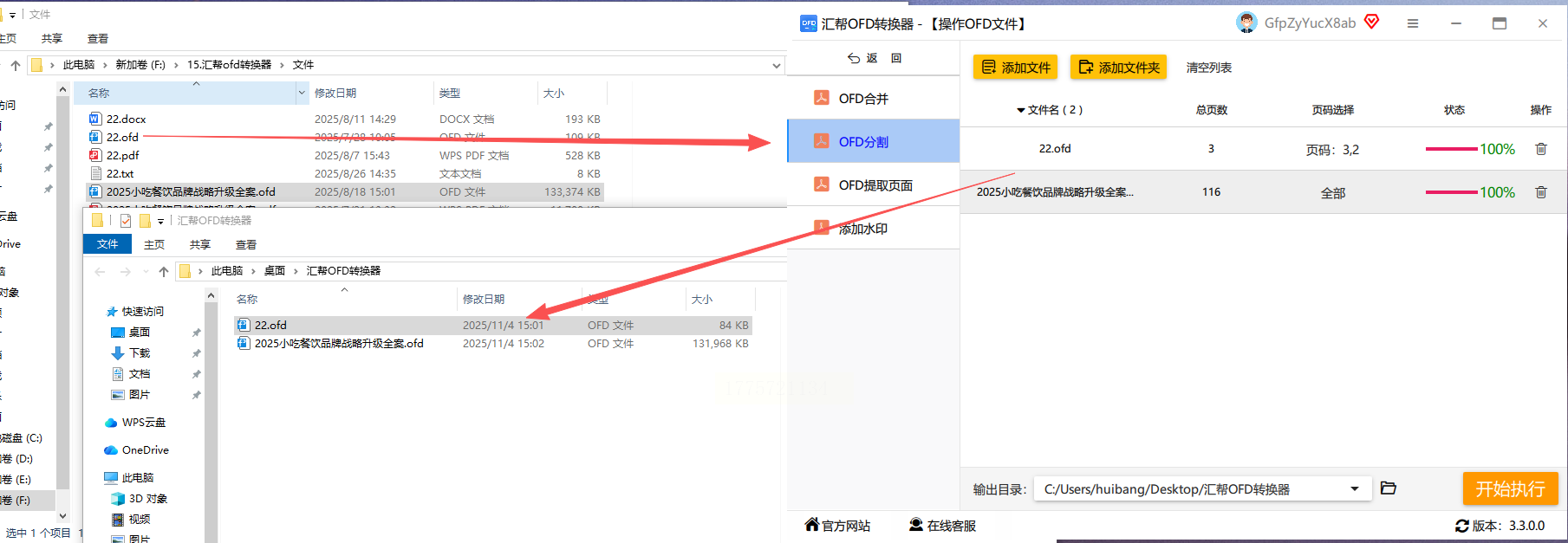This screenshot has height=543, width=1568.
Task: Click trash icon for 2025小吃餐饮 file row
Action: [x=1540, y=192]
